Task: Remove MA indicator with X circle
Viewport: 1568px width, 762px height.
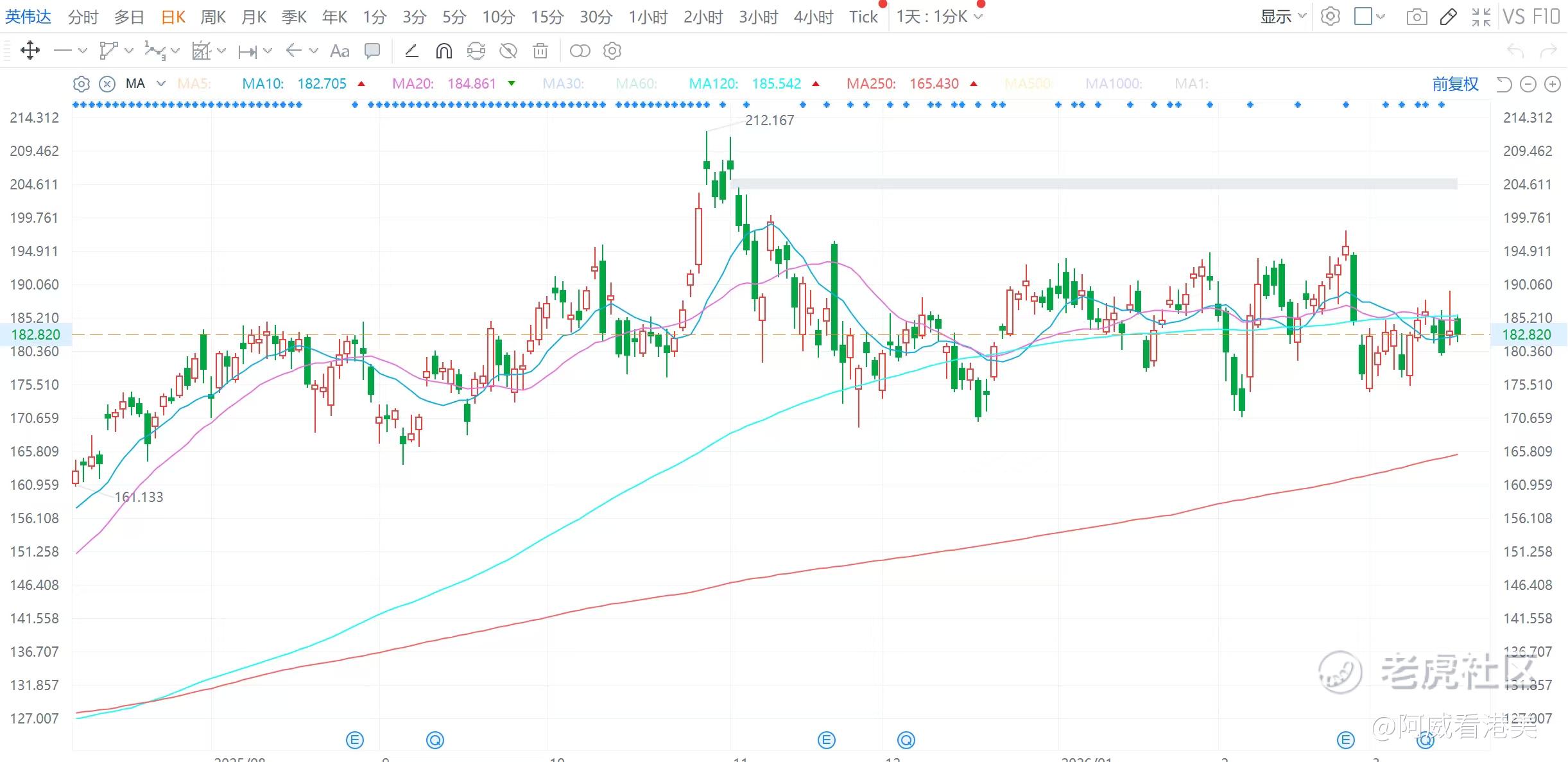Action: tap(107, 84)
